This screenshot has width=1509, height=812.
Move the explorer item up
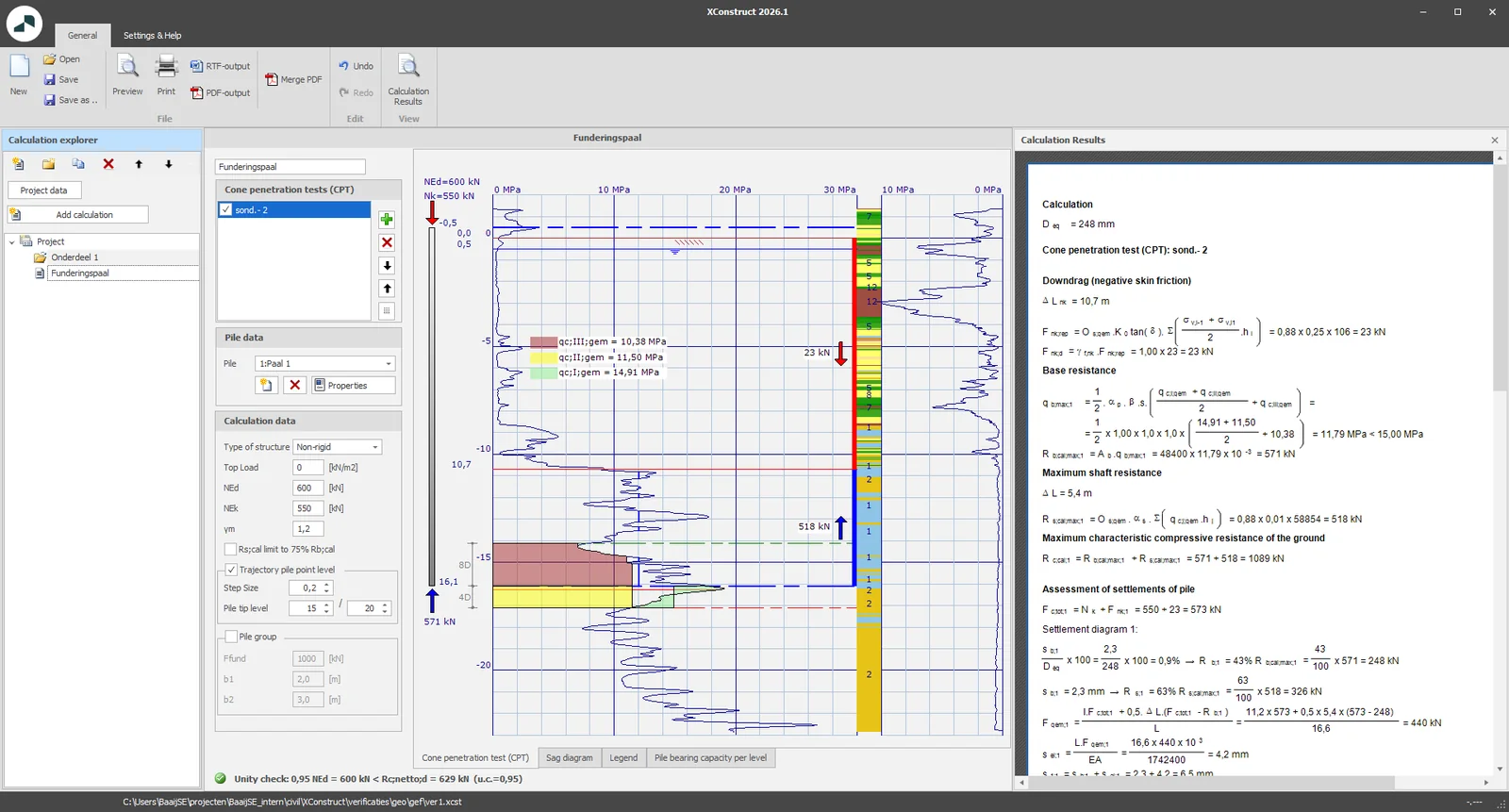(x=139, y=164)
